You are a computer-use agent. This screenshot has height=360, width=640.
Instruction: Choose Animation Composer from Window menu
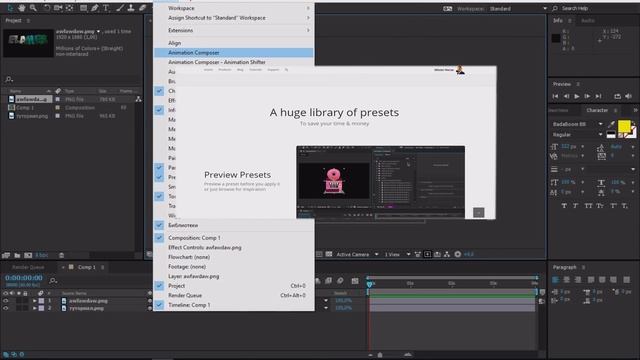[234, 53]
